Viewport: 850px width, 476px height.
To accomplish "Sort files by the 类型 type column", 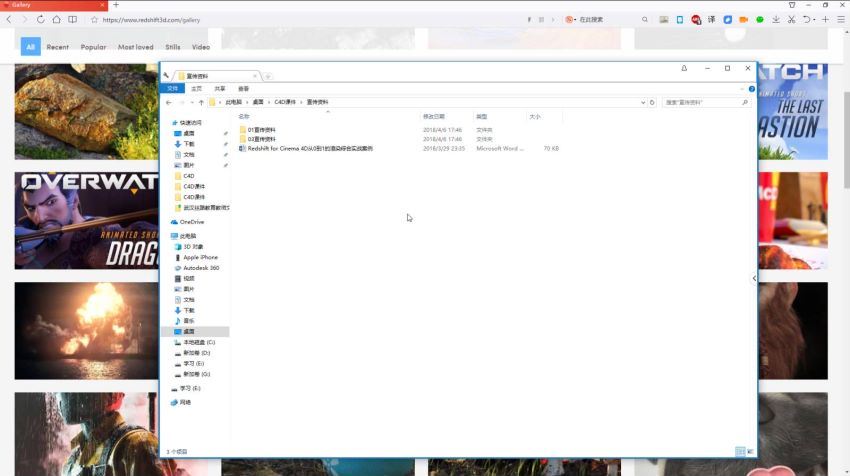I will coord(481,117).
